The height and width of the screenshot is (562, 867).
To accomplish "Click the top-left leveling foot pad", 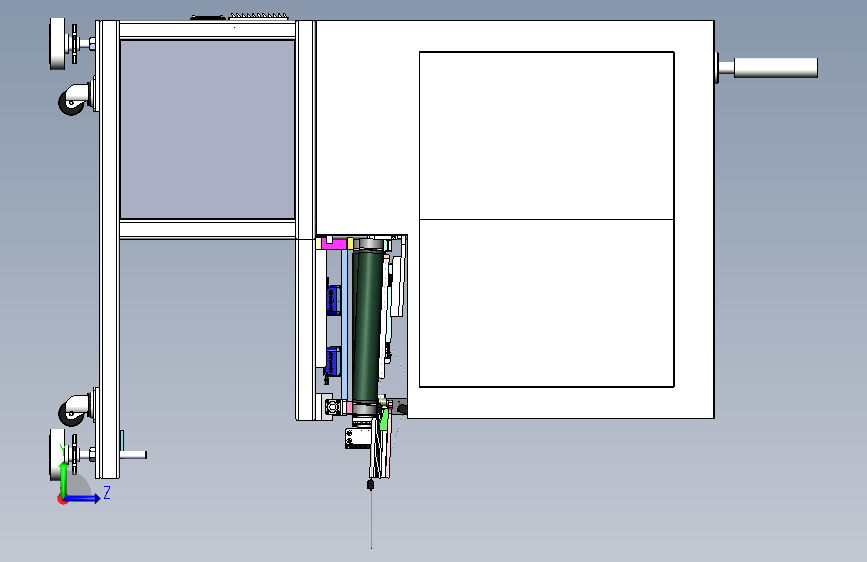I will pos(57,43).
